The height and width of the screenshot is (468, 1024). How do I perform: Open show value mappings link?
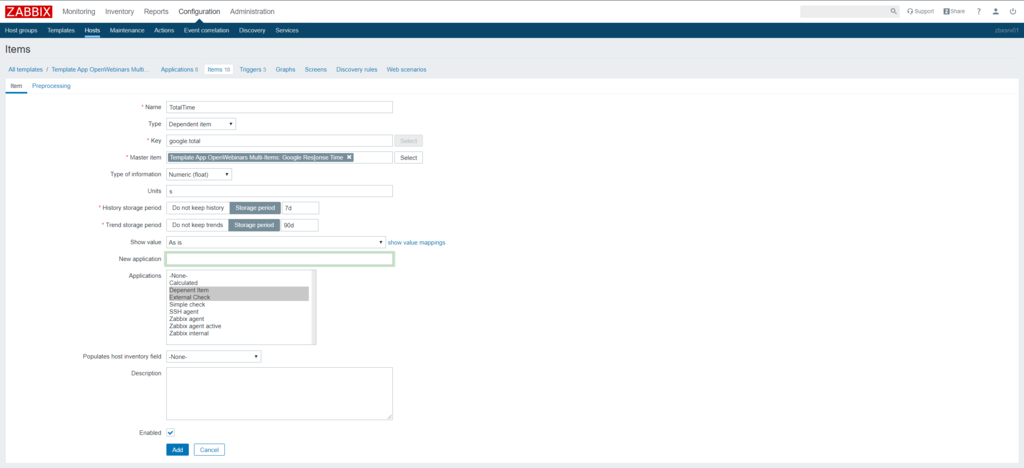(x=416, y=242)
